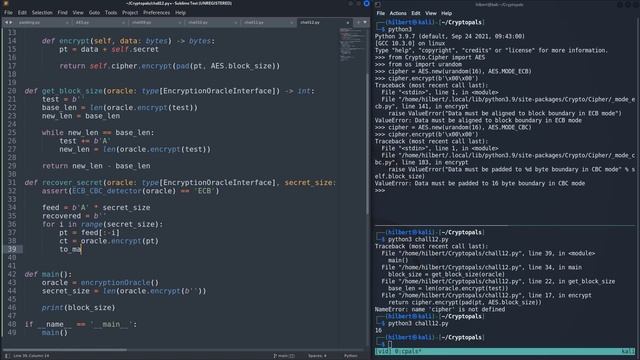640x360 pixels.
Task: Open Sublime Text File menu
Action: 8,13
